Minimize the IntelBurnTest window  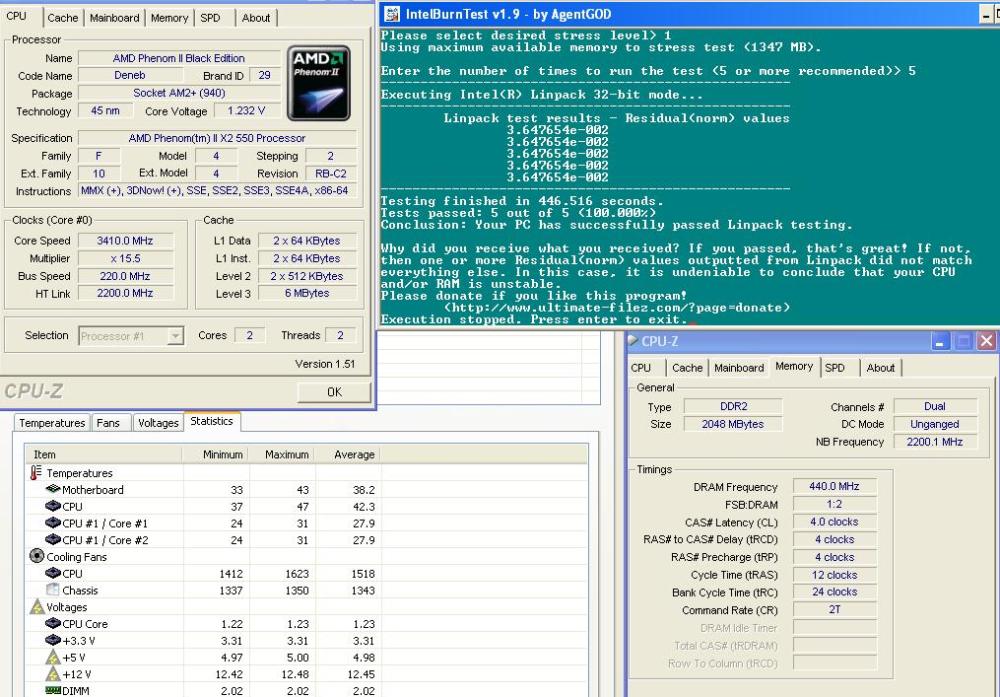(x=987, y=15)
